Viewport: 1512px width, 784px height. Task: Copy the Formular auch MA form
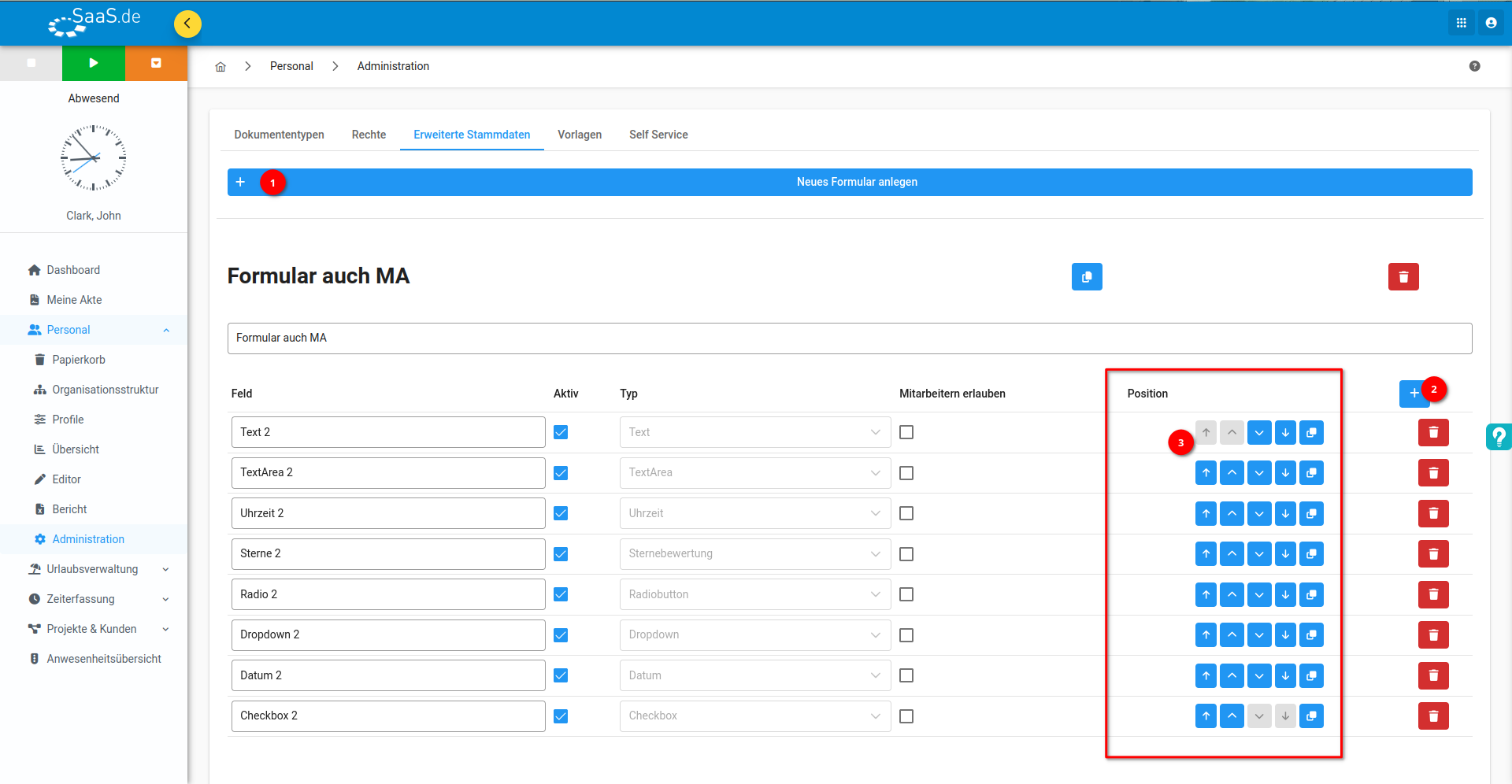click(x=1086, y=277)
